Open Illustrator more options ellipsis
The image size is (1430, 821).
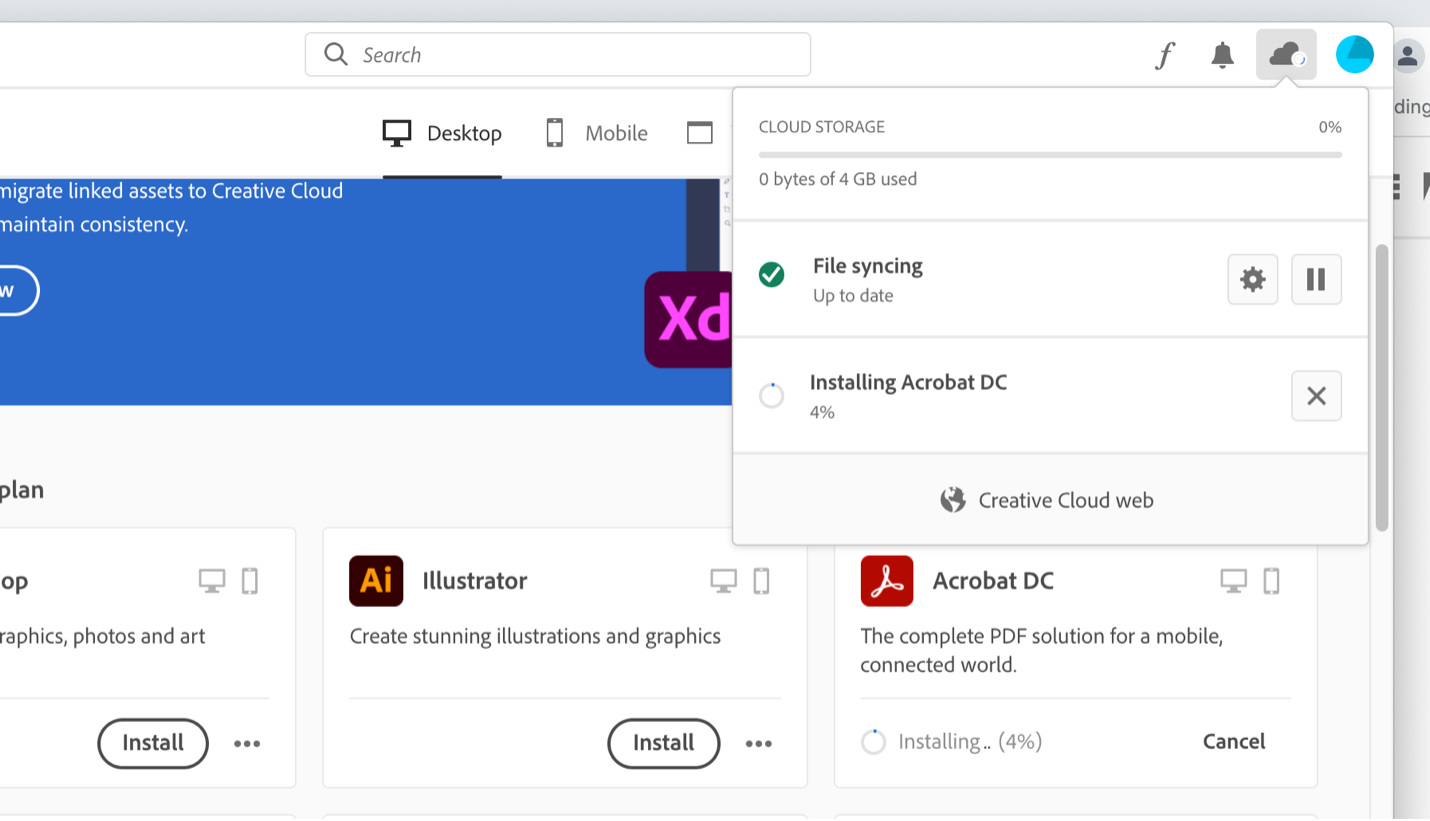pos(759,743)
